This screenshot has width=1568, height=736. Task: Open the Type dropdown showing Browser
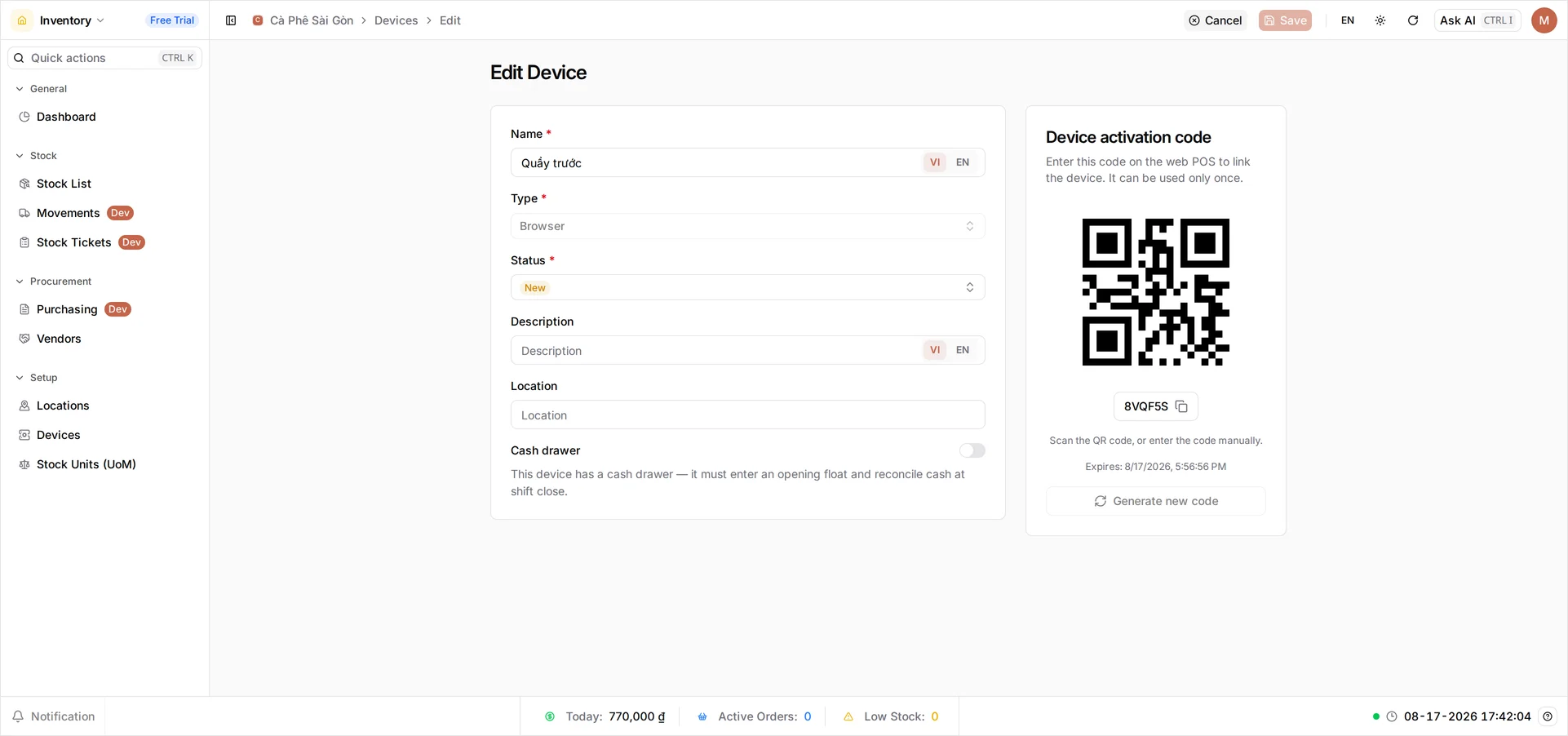point(747,226)
